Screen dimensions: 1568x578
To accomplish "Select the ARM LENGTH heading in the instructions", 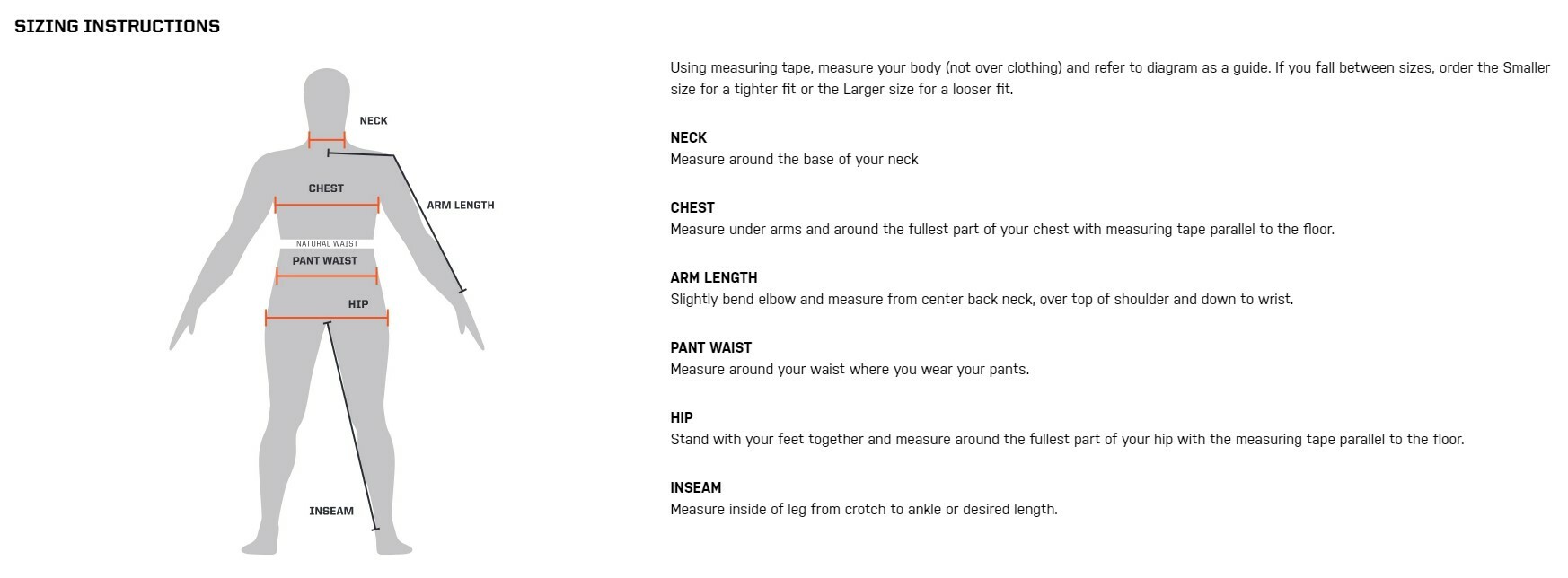I will (714, 277).
